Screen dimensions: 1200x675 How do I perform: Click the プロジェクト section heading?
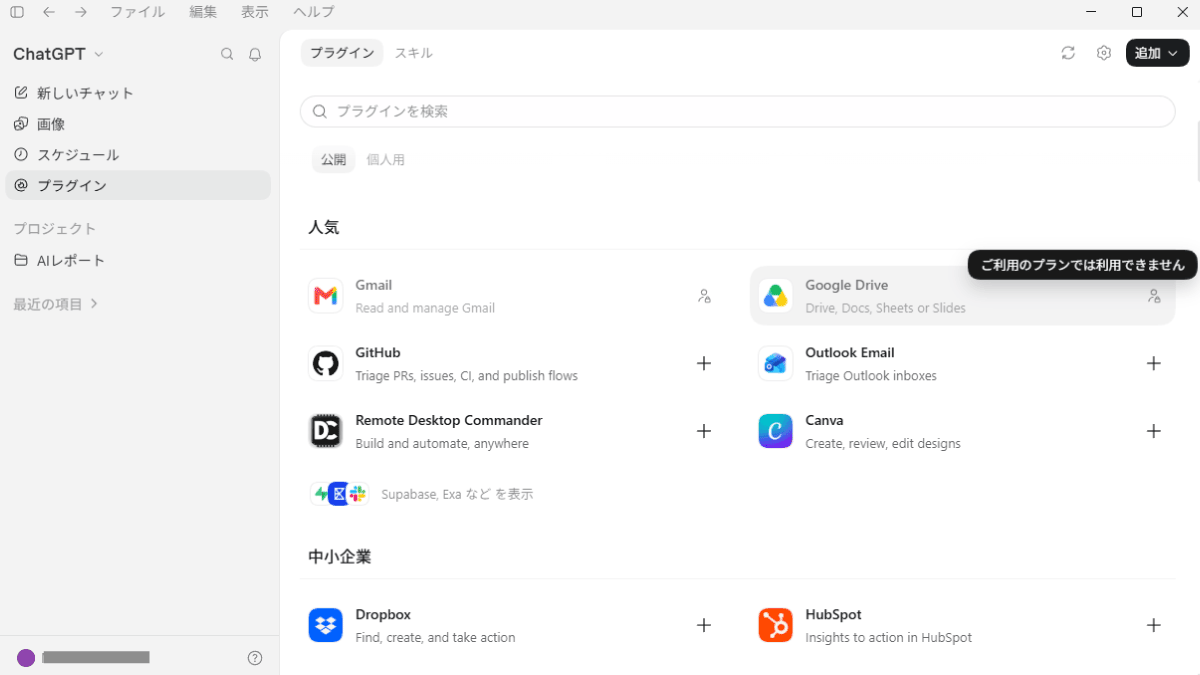[x=55, y=229]
